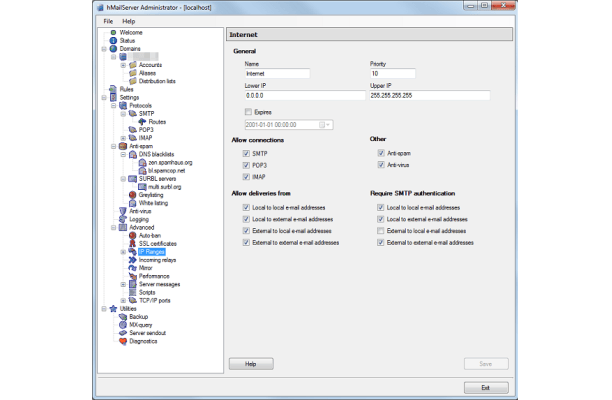Select zen.spamhaus.org entry icon

point(142,162)
